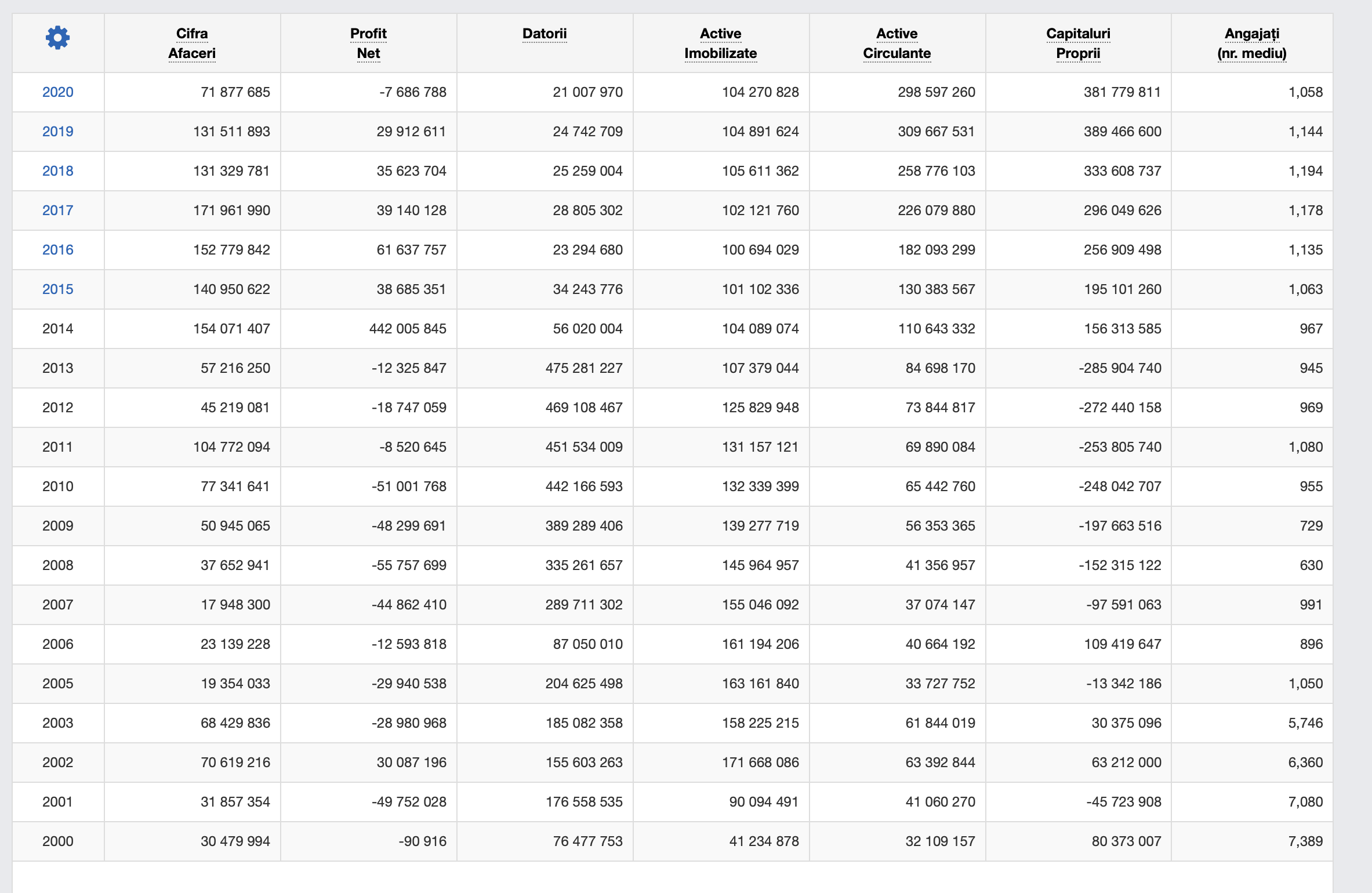Click the 2013 debts value 475 281 227
1372x893 pixels.
[x=584, y=368]
